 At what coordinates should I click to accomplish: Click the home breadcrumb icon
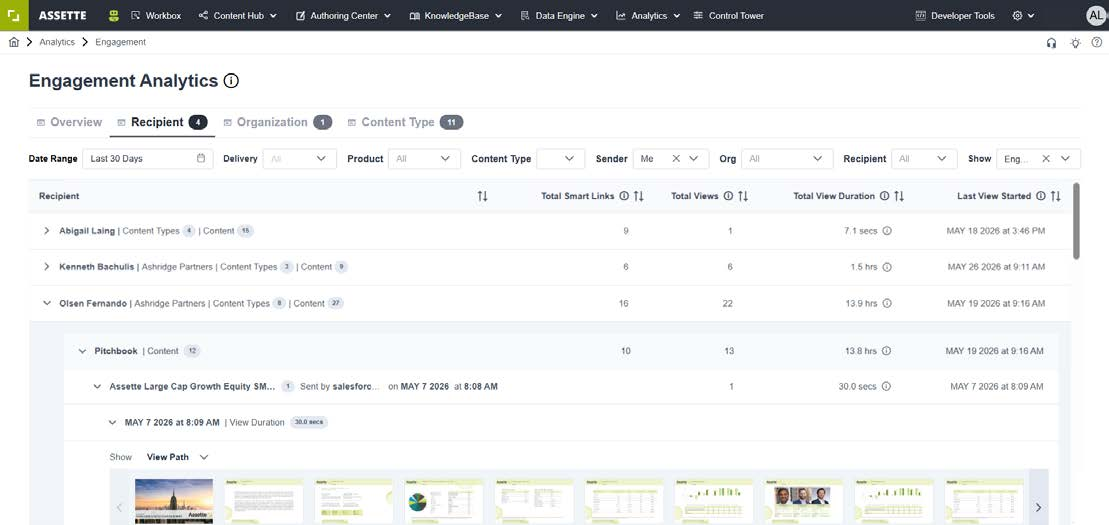pos(13,42)
